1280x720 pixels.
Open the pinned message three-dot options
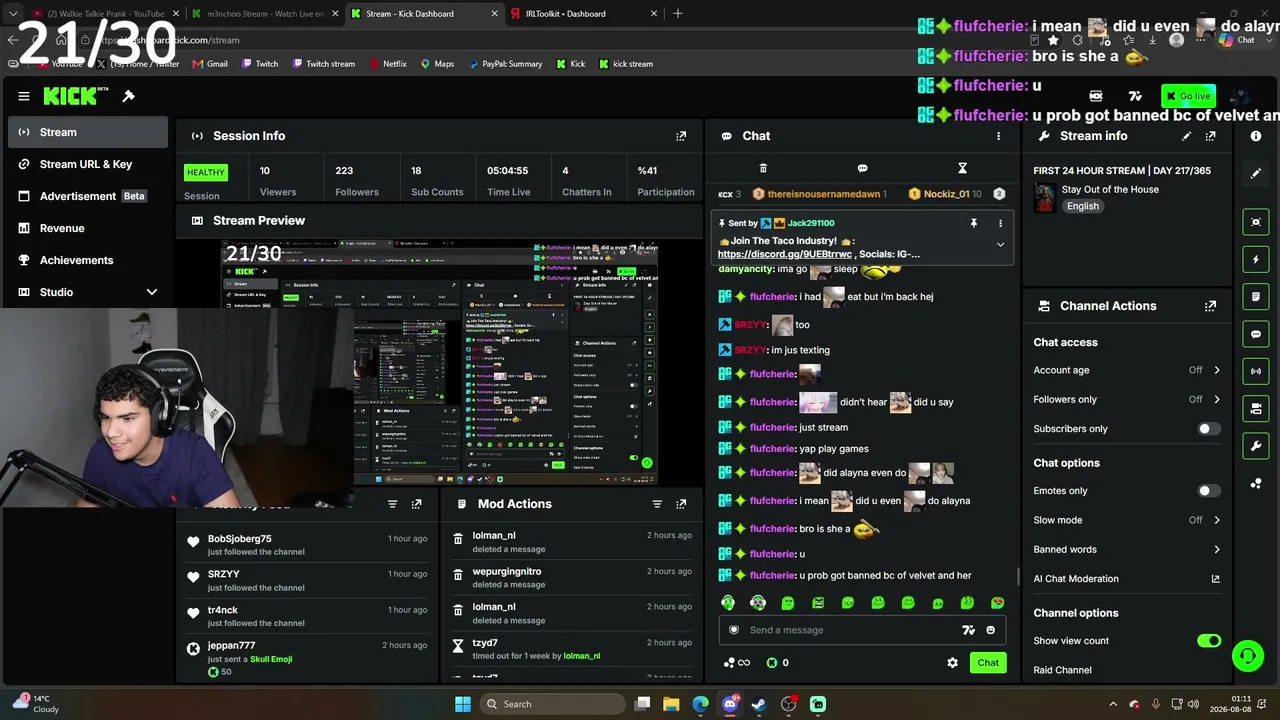1000,223
